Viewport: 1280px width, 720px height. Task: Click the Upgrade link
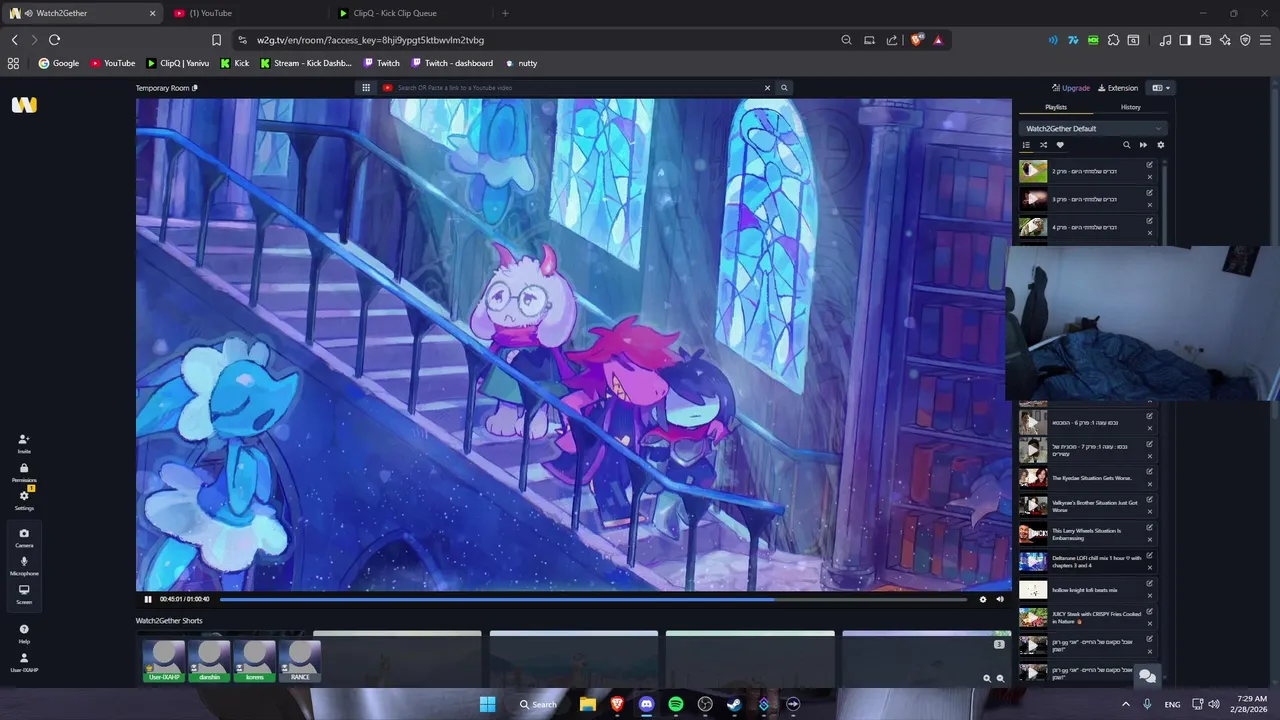[1070, 88]
